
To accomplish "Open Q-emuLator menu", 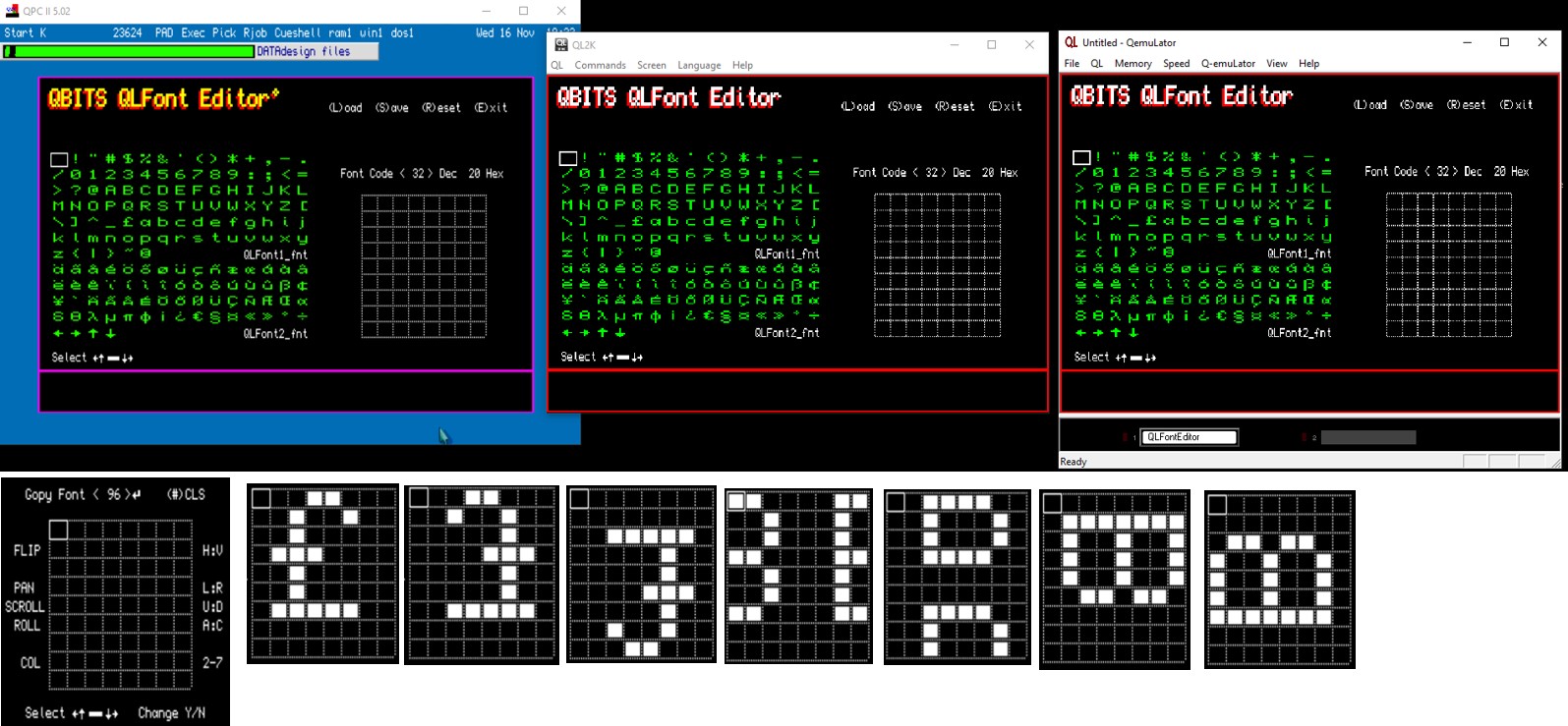I will [1228, 64].
